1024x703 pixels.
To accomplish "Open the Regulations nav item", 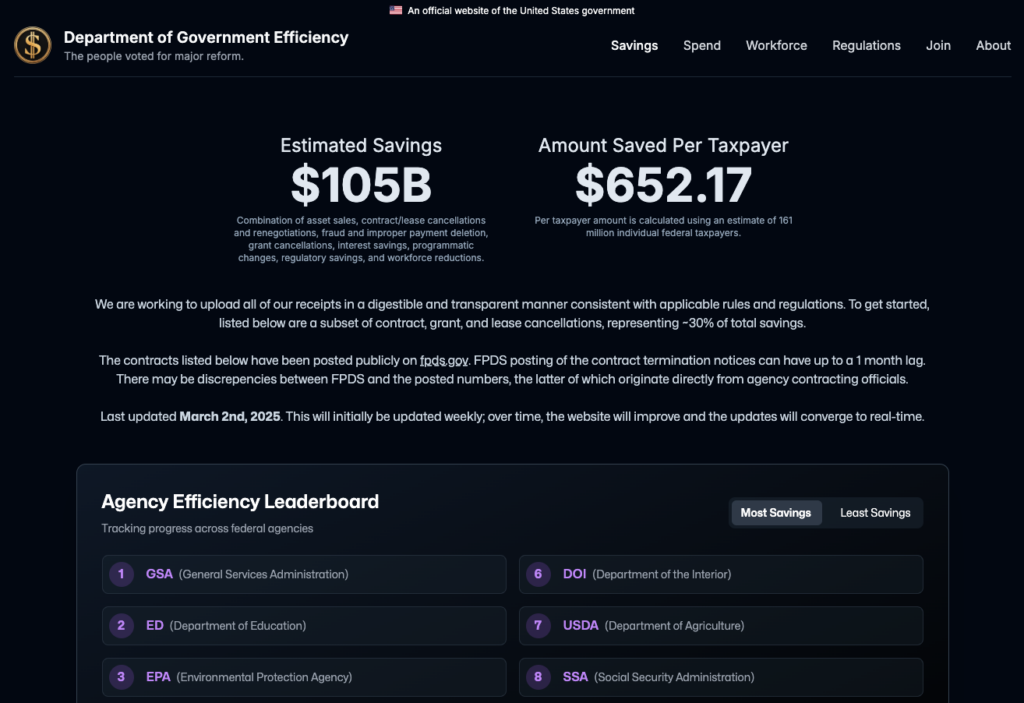I will point(866,46).
